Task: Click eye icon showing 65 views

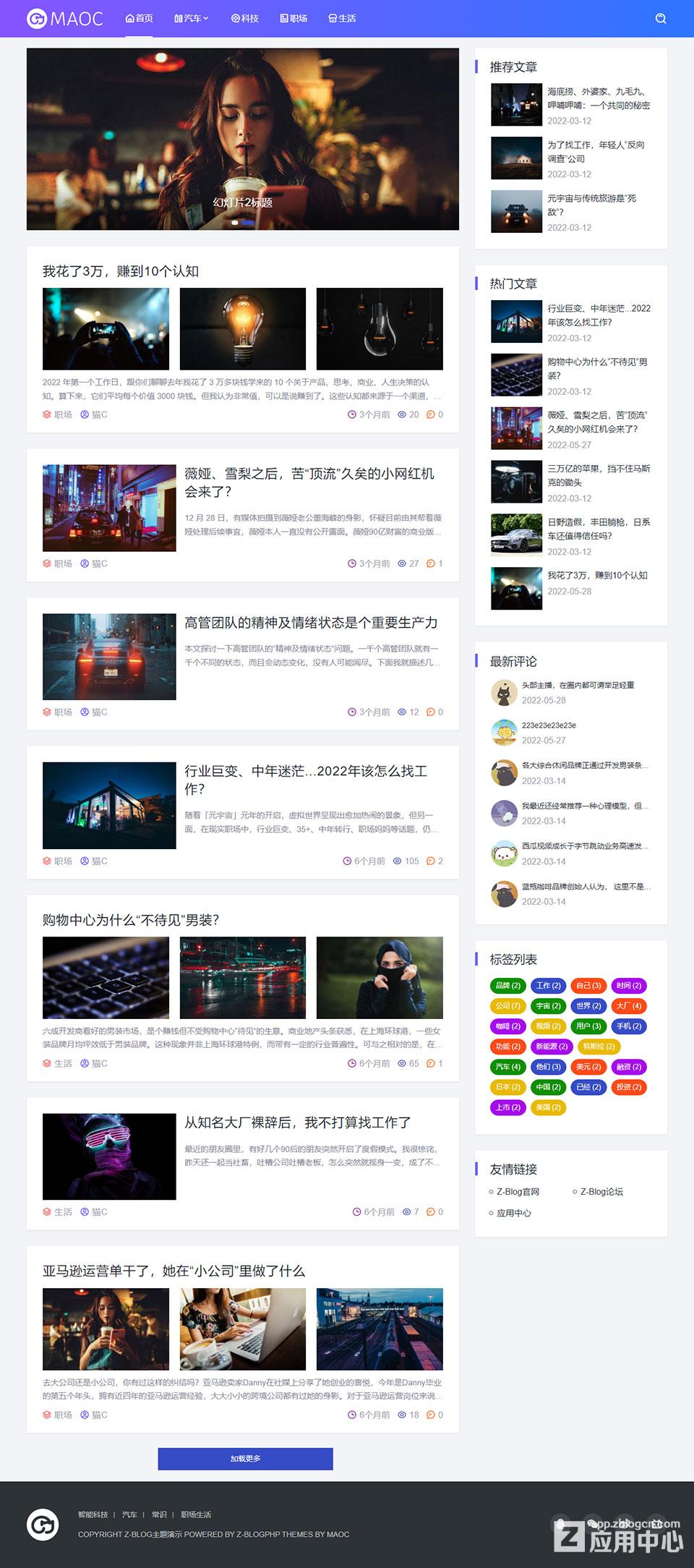Action: (402, 1064)
